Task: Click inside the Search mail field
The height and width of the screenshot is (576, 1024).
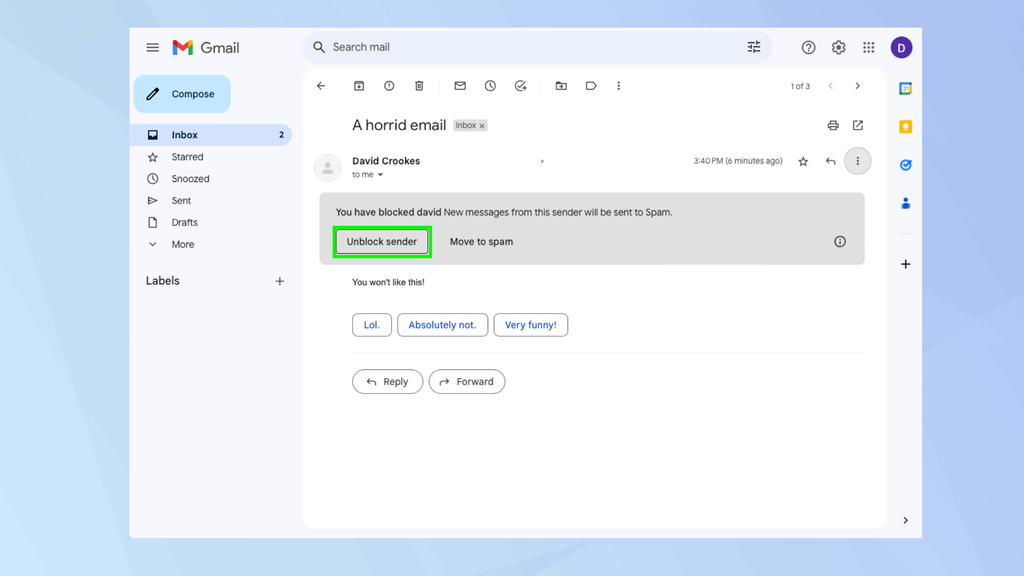Action: [500, 47]
